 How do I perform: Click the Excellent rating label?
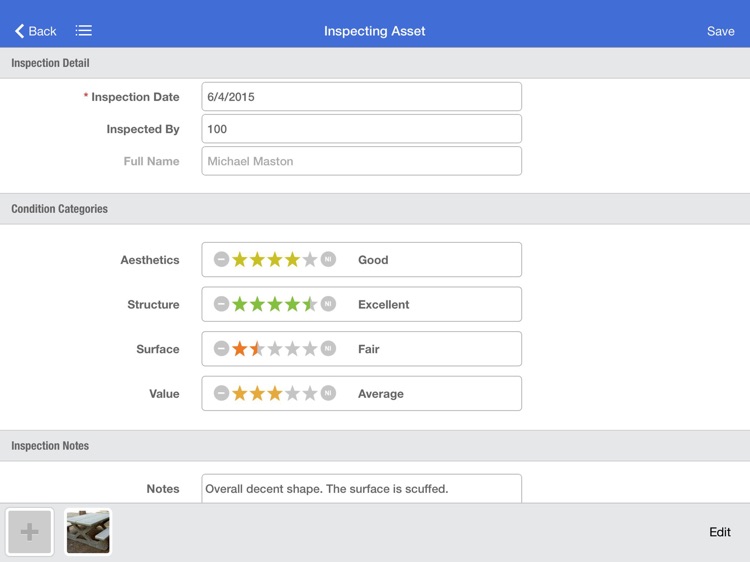pos(384,304)
